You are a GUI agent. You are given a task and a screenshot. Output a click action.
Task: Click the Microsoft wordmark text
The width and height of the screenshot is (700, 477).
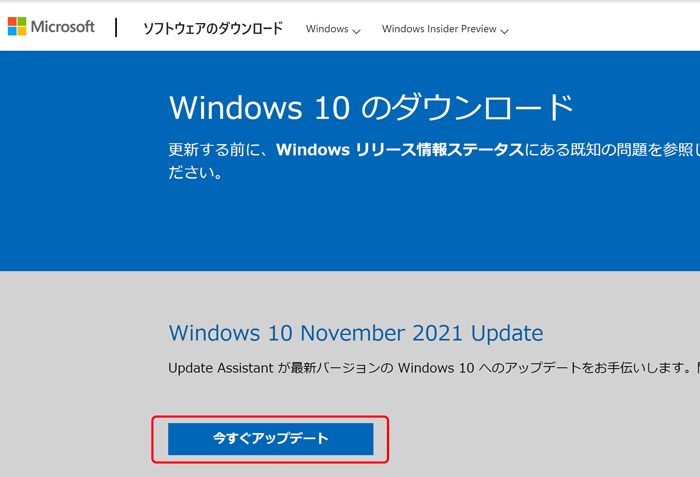[x=62, y=27]
